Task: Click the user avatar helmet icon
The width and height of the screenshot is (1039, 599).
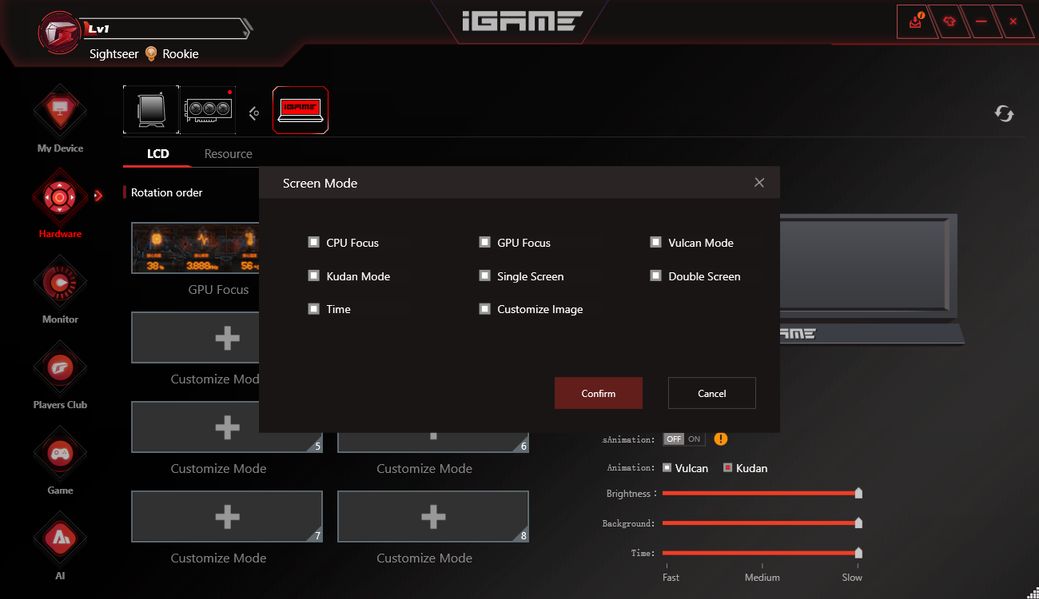Action: coord(58,32)
